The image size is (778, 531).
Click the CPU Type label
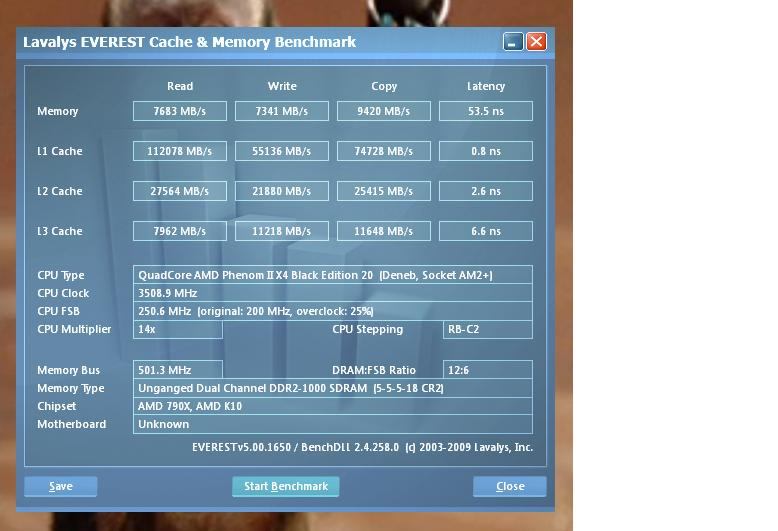click(x=61, y=275)
